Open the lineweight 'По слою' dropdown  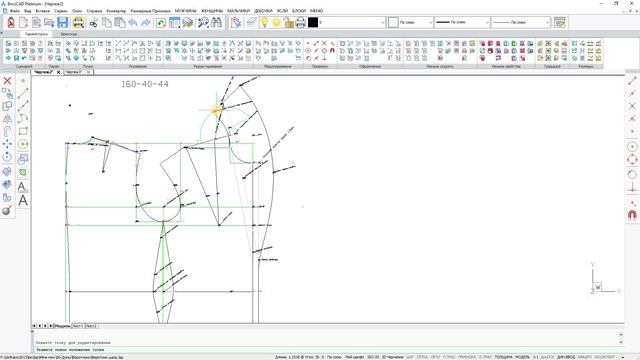tap(462, 22)
